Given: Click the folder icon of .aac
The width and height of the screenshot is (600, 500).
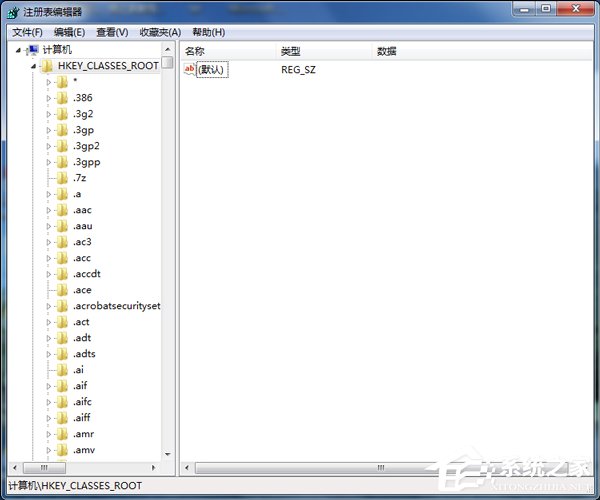Looking at the screenshot, I should 62,210.
